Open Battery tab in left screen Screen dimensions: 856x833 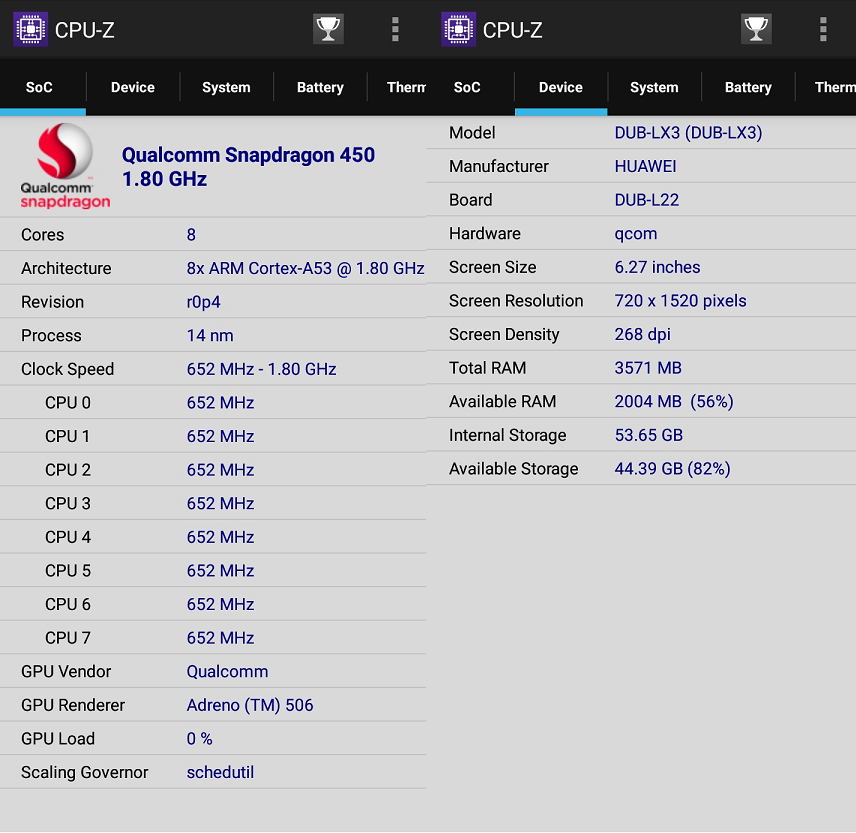(320, 87)
